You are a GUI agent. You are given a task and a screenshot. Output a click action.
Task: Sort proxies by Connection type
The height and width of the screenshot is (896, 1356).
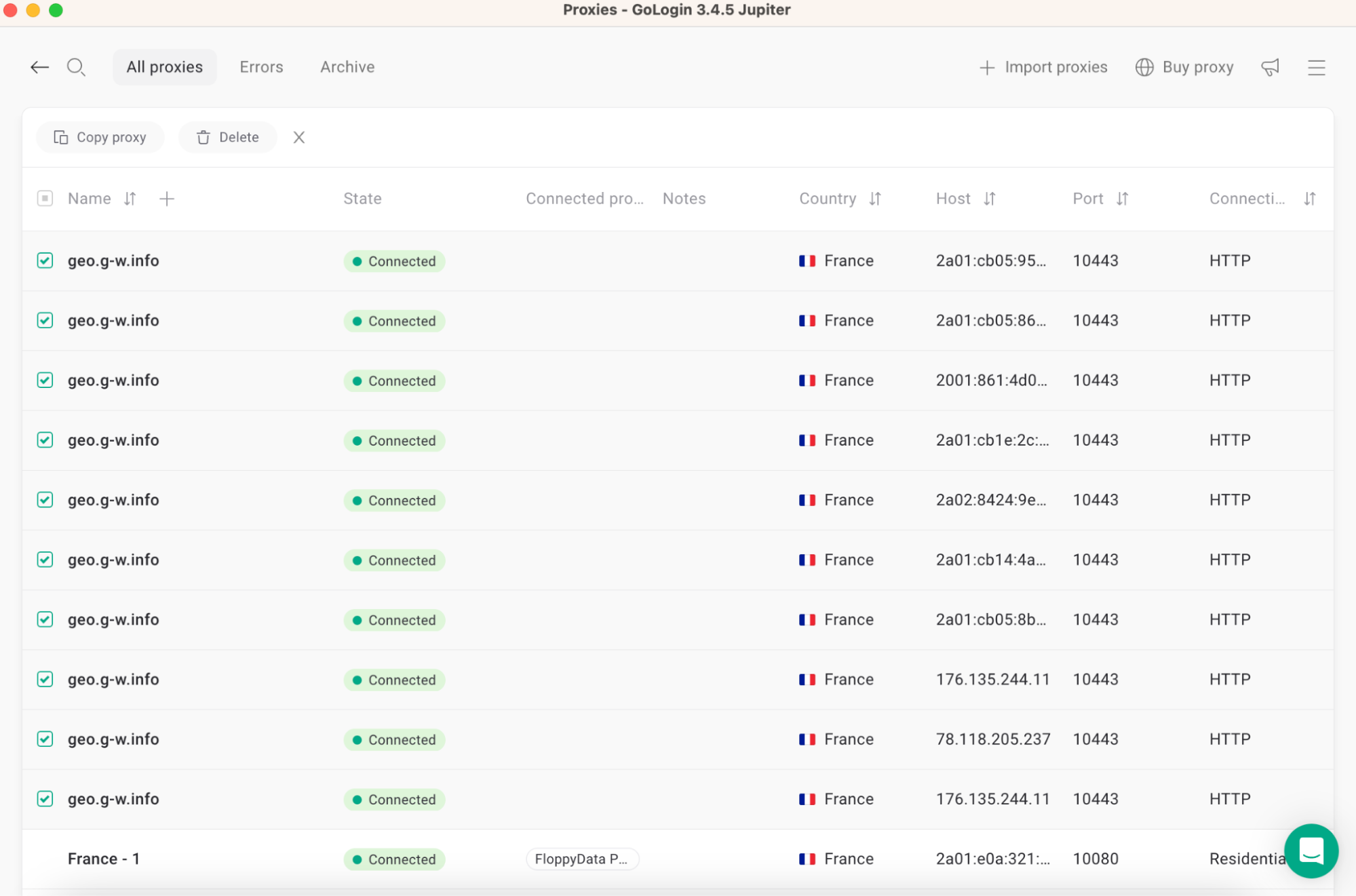(x=1310, y=199)
